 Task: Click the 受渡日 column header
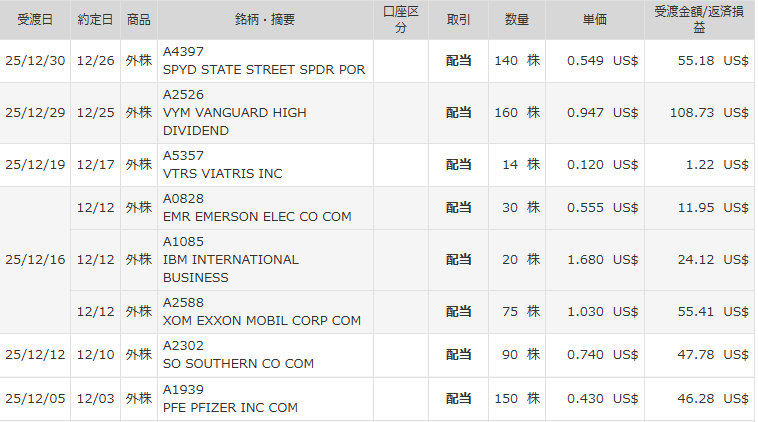pyautogui.click(x=35, y=20)
